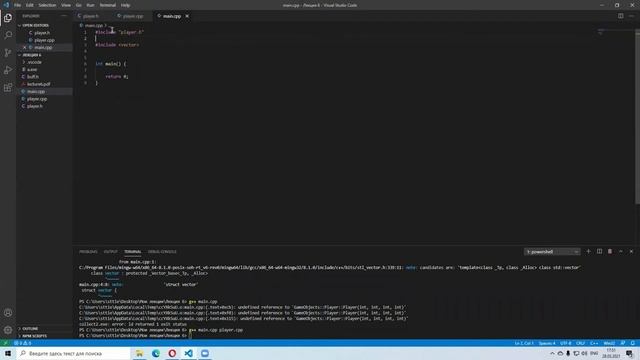Split the terminal panel
Viewport: 640px width, 360px height.
599,251
